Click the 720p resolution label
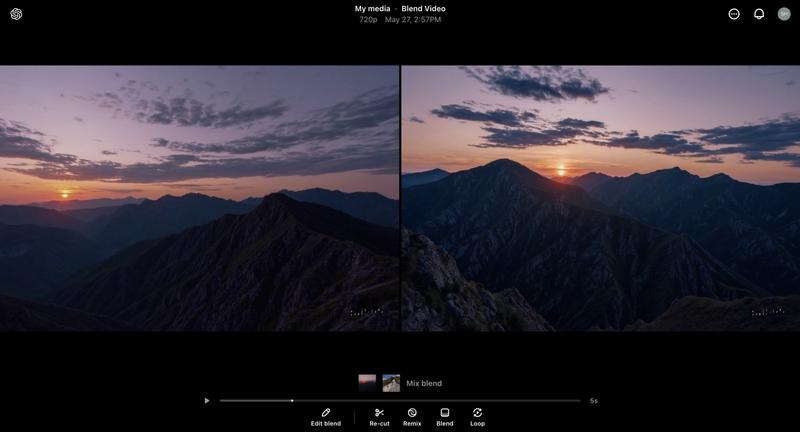800x432 pixels. (x=368, y=20)
